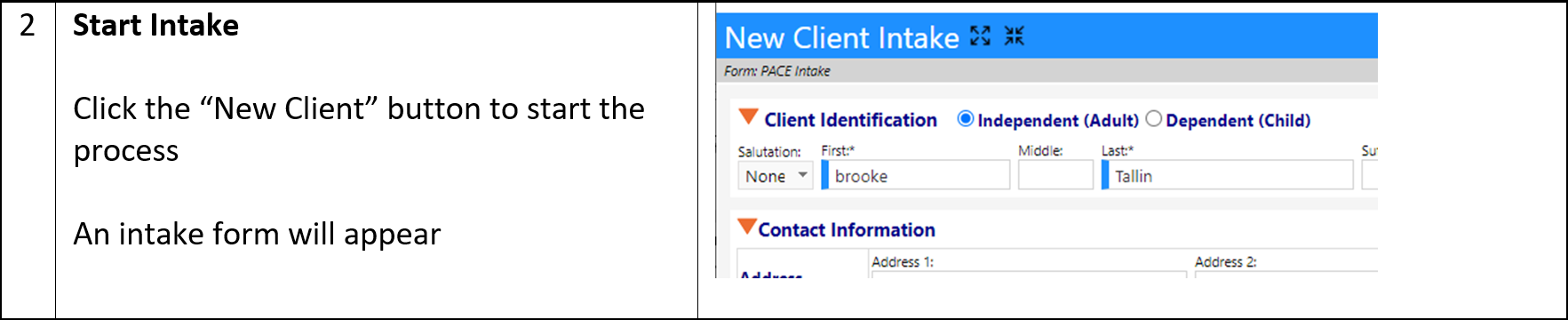Click the Form: PACE Intake label

776,71
